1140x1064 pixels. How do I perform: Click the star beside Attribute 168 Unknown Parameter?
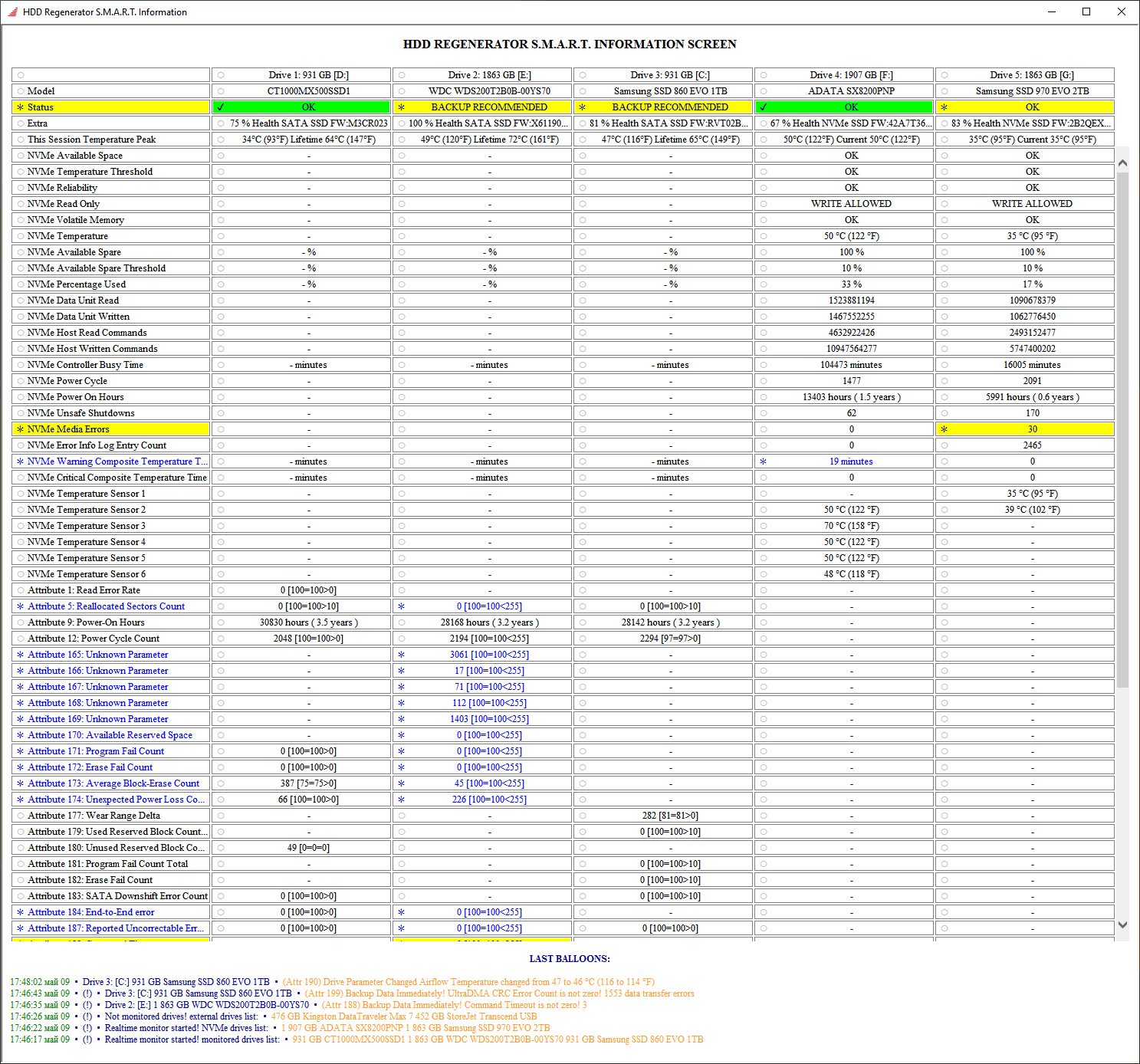coord(21,703)
